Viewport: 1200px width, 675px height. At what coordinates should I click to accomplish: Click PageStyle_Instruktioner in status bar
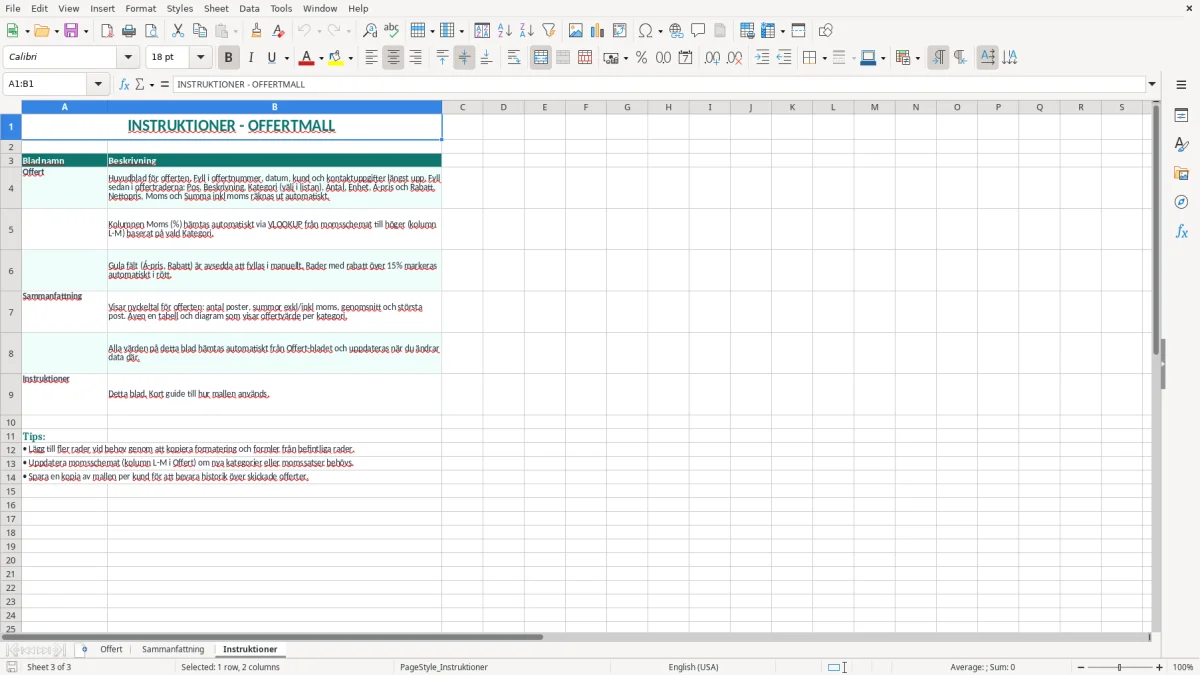click(x=443, y=667)
